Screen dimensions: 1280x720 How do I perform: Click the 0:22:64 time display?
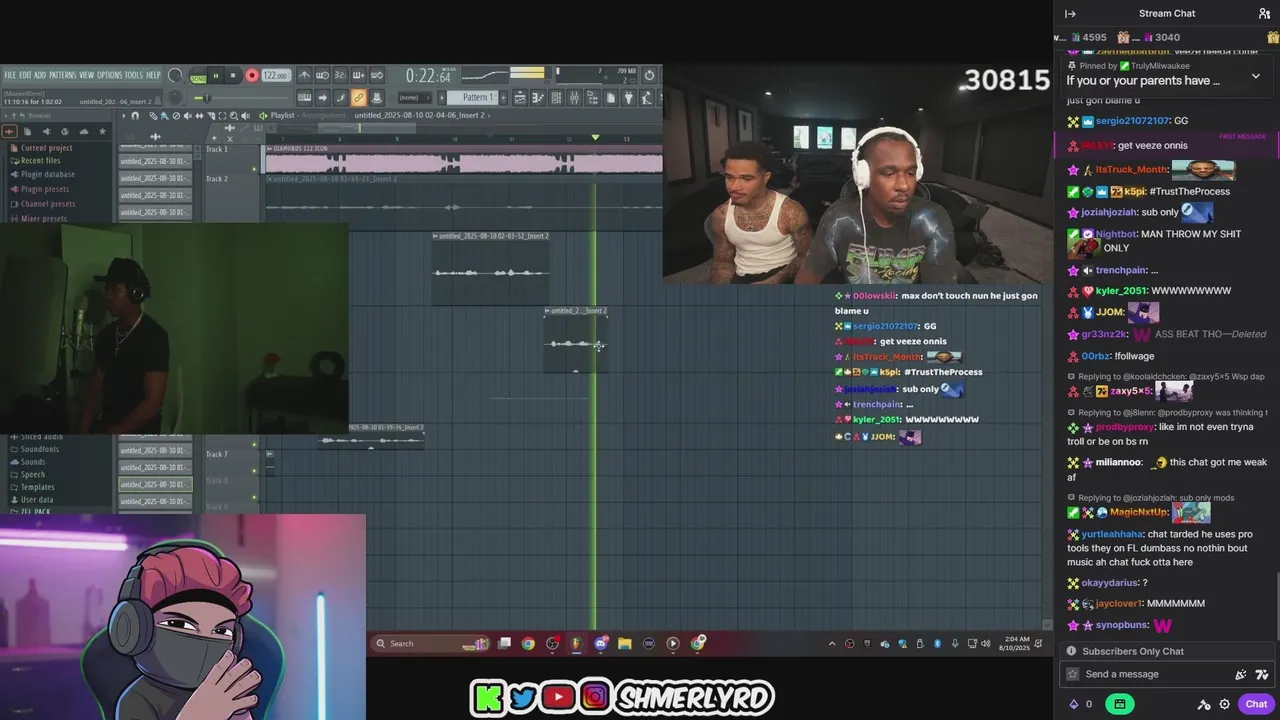click(430, 75)
